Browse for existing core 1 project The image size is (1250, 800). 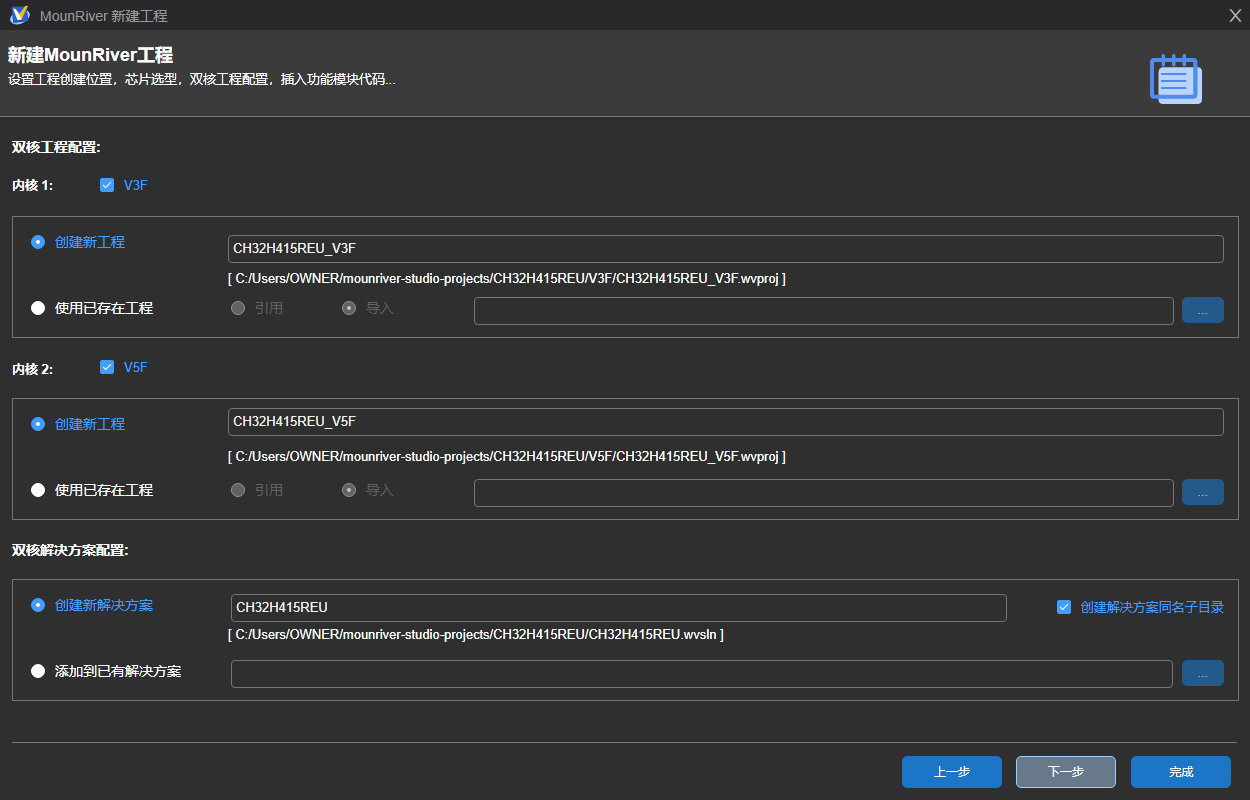click(x=1203, y=310)
